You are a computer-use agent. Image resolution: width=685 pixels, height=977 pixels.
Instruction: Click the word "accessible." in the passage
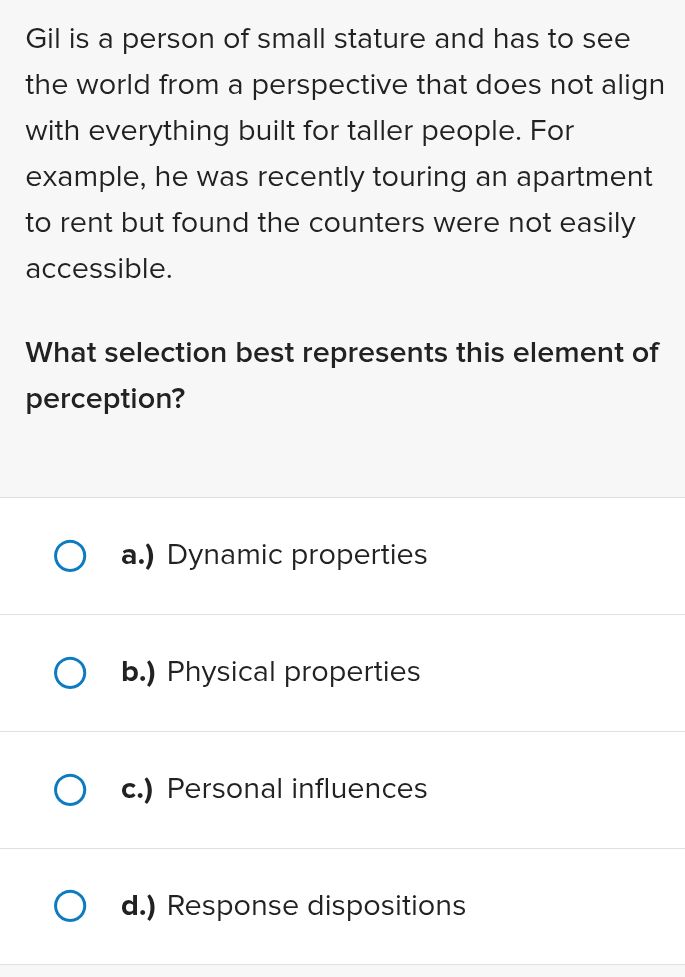[x=99, y=269]
